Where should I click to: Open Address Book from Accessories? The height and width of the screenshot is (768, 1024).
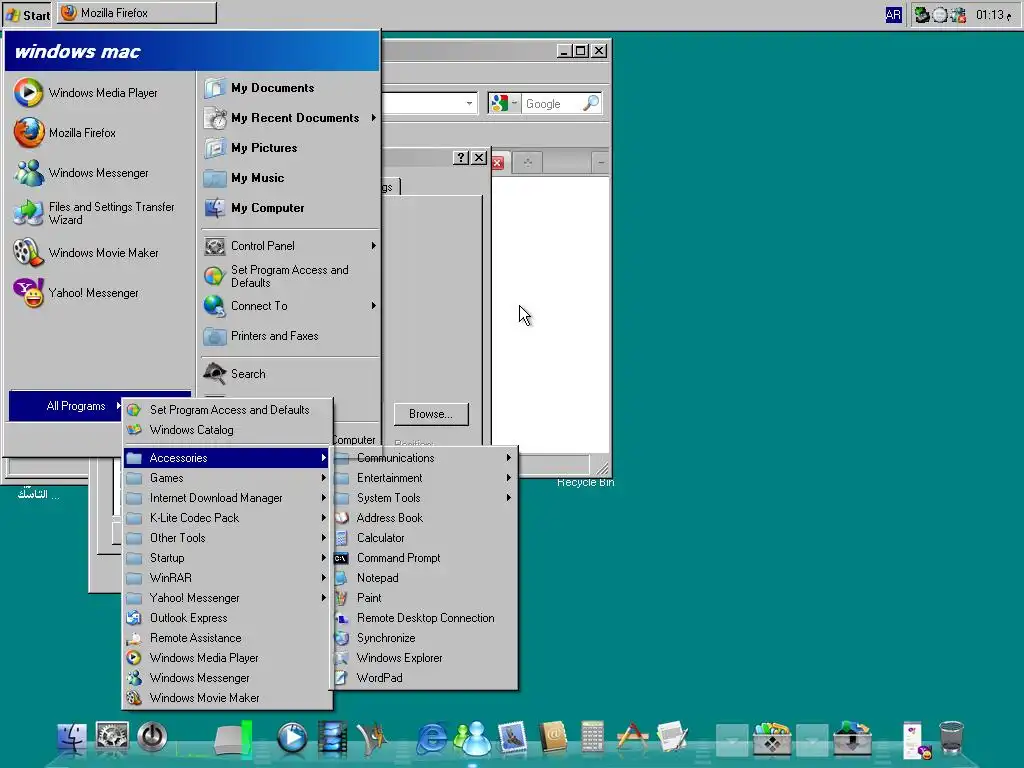[x=423, y=518]
